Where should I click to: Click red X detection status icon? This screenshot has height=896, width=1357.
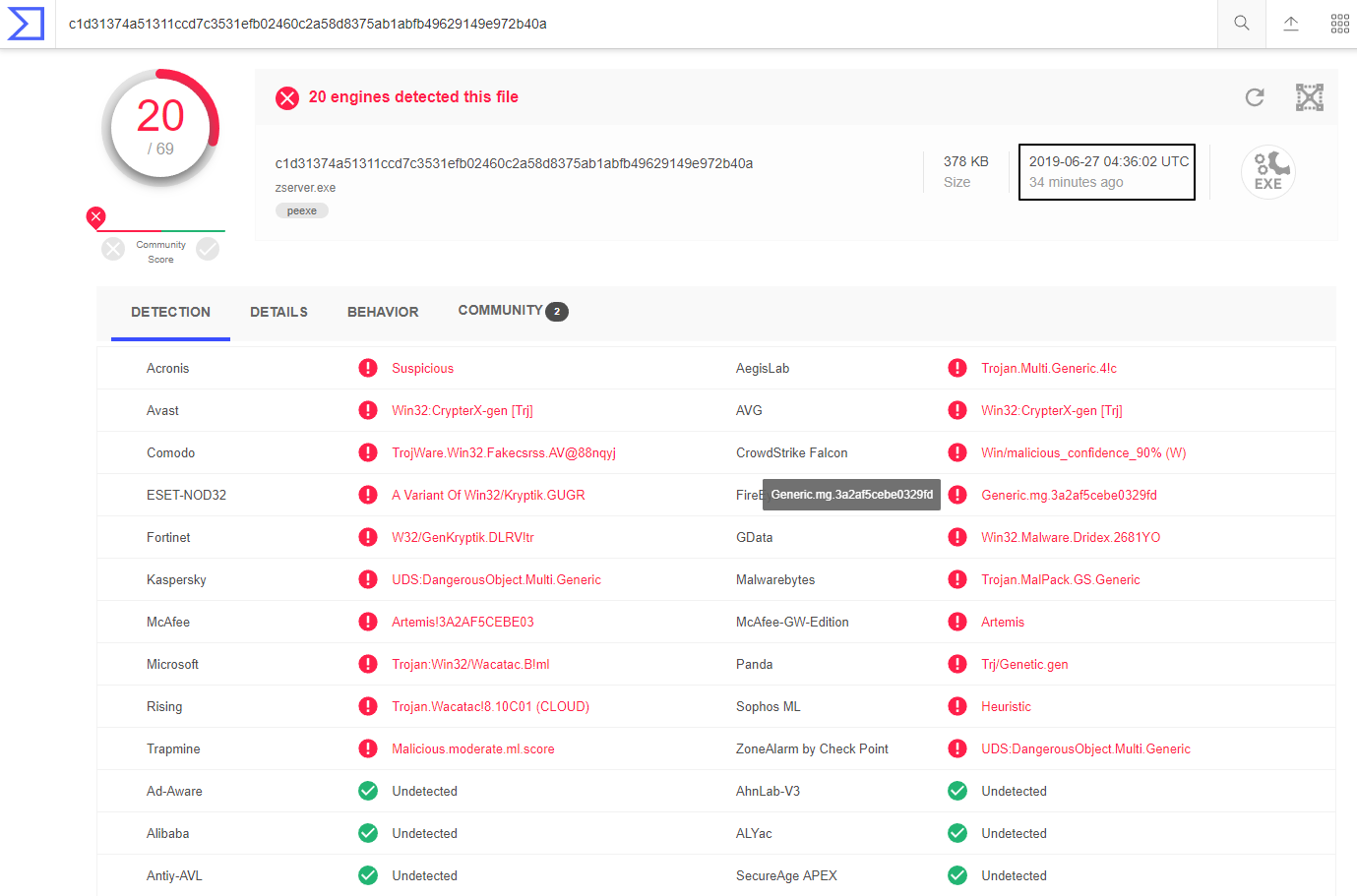point(287,97)
